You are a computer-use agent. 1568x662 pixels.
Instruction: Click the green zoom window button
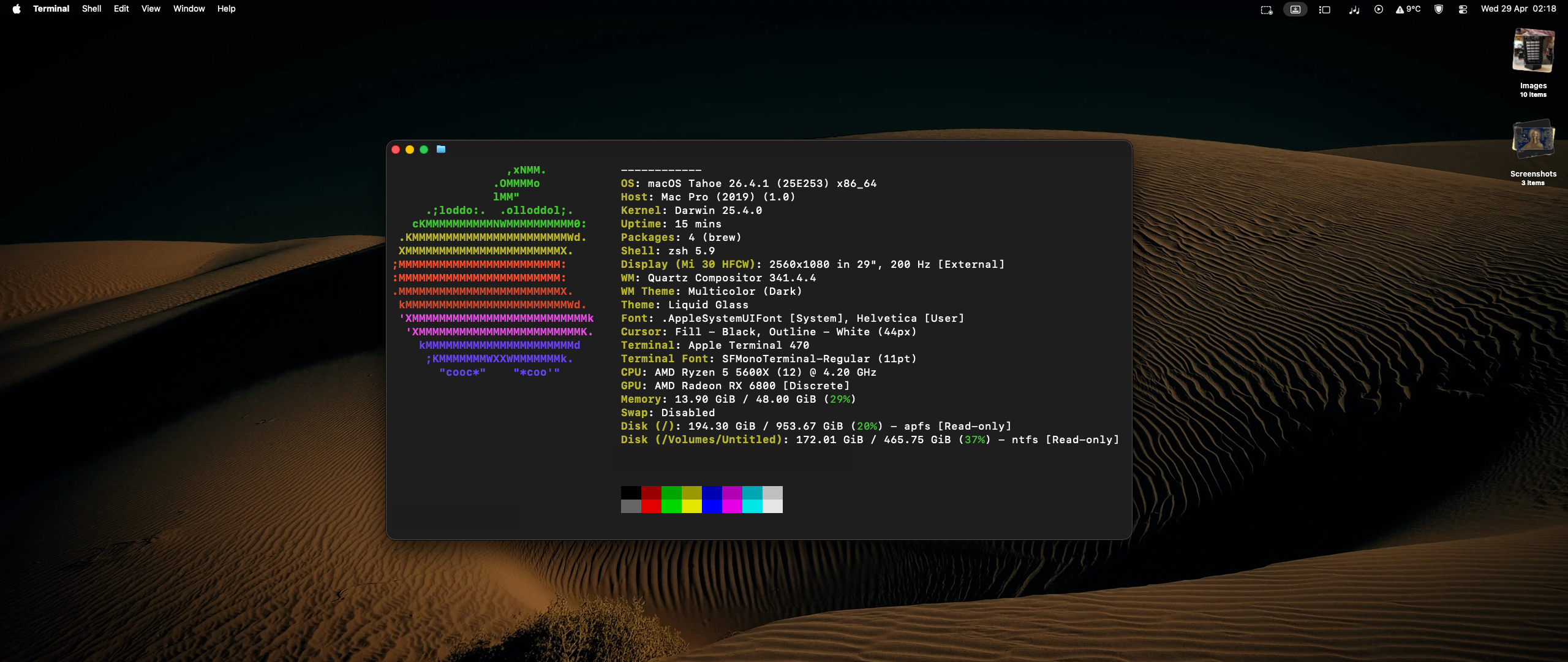tap(424, 150)
